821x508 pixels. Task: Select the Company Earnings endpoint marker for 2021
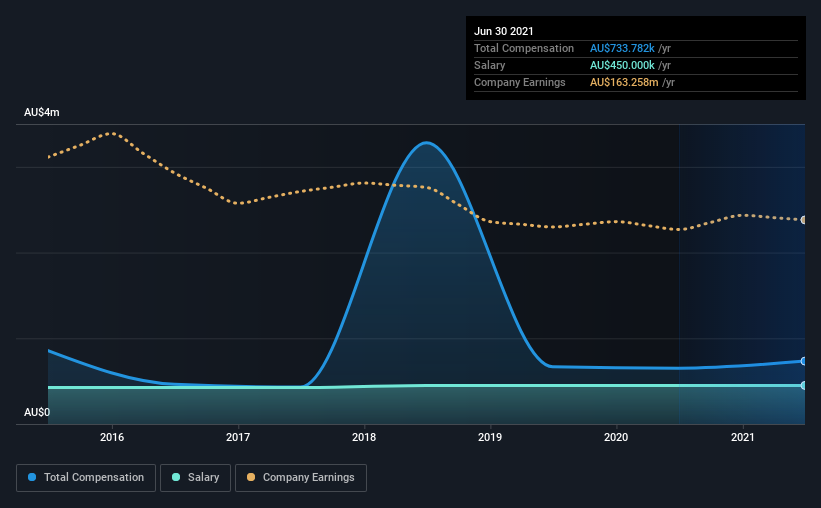(x=803, y=220)
